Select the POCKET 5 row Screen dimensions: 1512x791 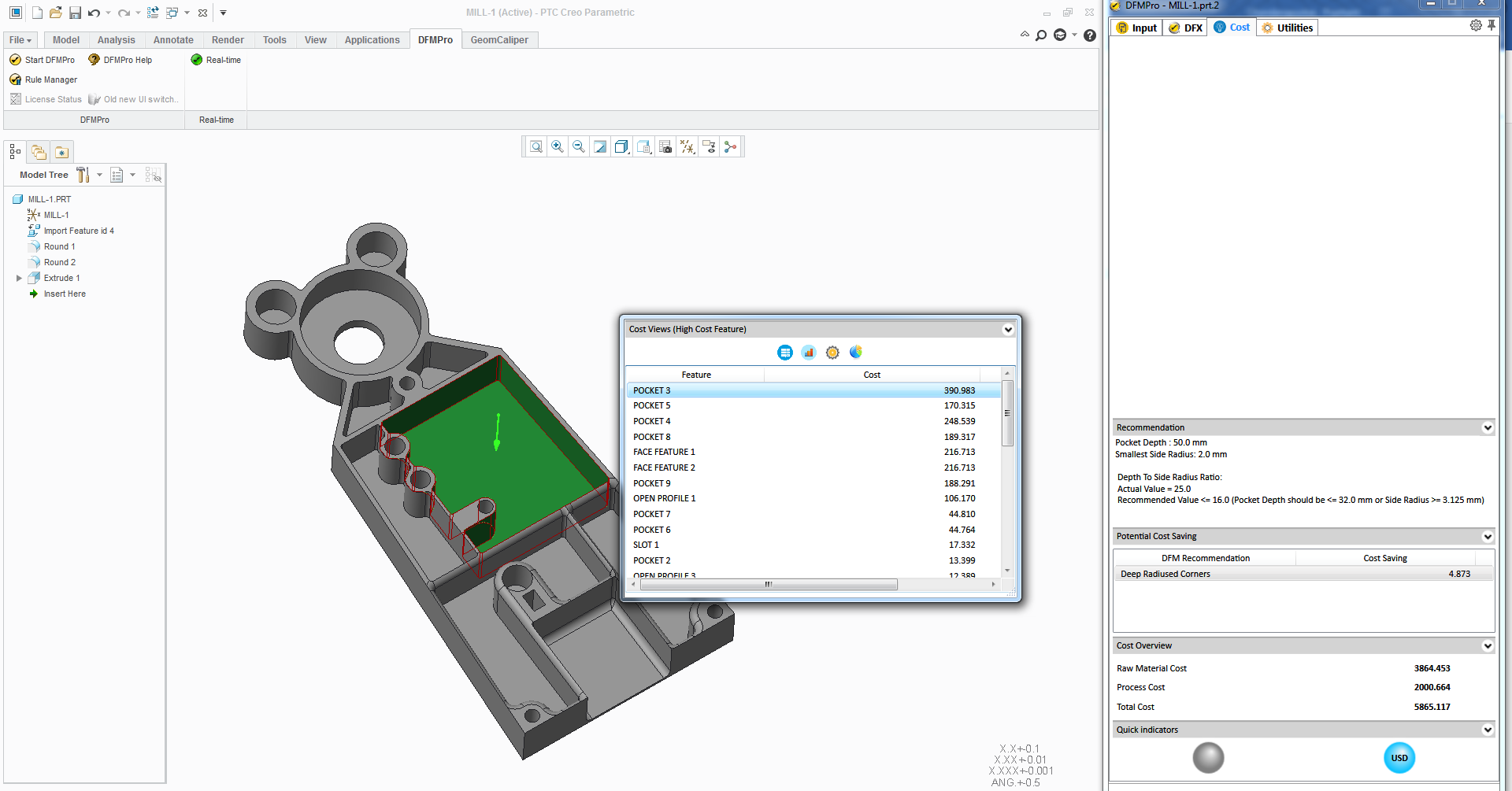coord(813,406)
